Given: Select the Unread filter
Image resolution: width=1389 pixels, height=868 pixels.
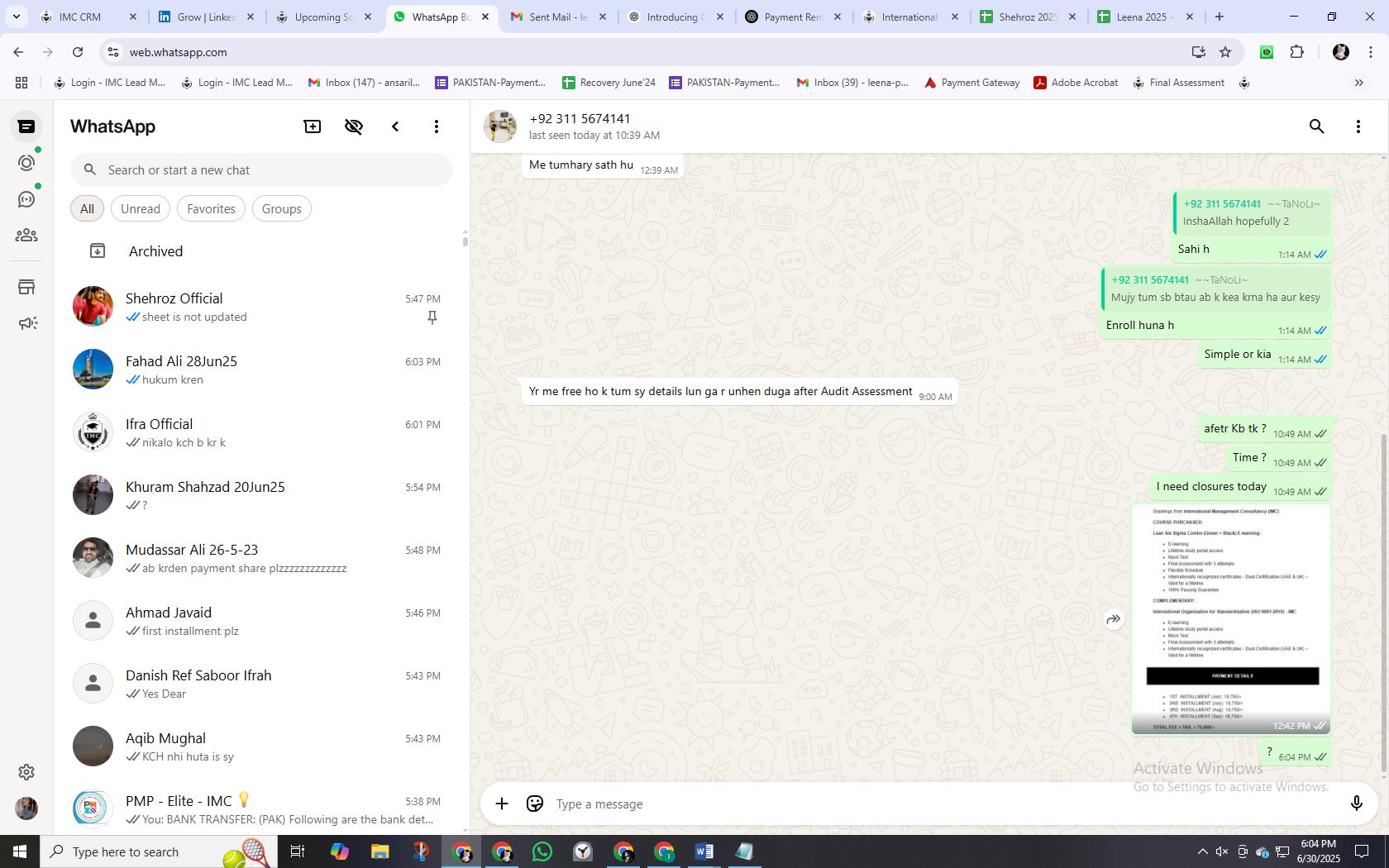Looking at the screenshot, I should pos(141,208).
